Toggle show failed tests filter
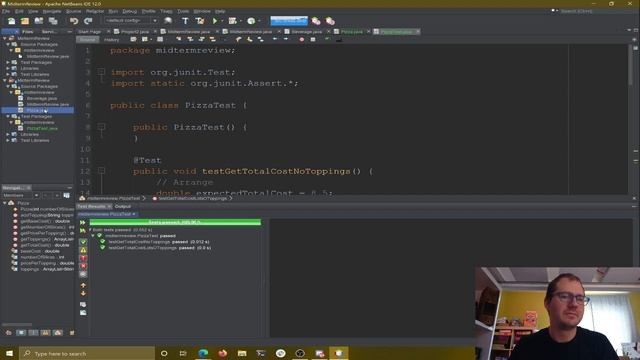640x360 pixels. coord(83,258)
